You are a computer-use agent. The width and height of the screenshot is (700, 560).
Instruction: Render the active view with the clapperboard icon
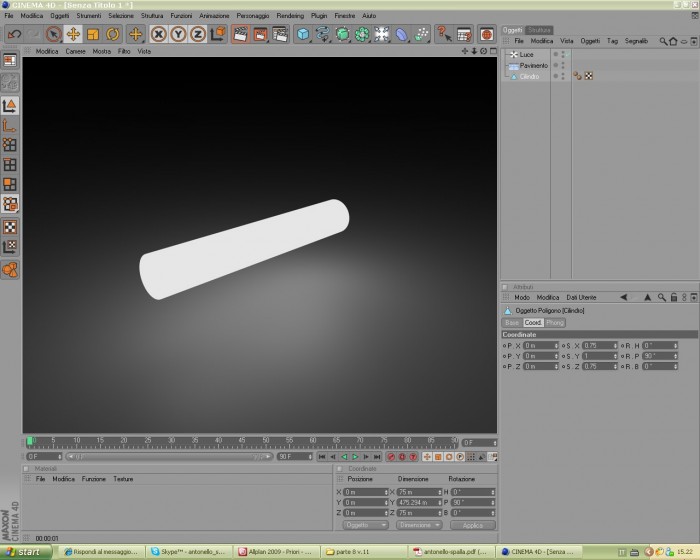(240, 34)
